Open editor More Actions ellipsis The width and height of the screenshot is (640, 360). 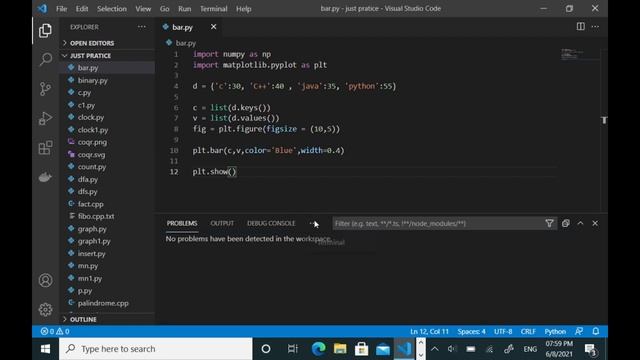tap(595, 27)
